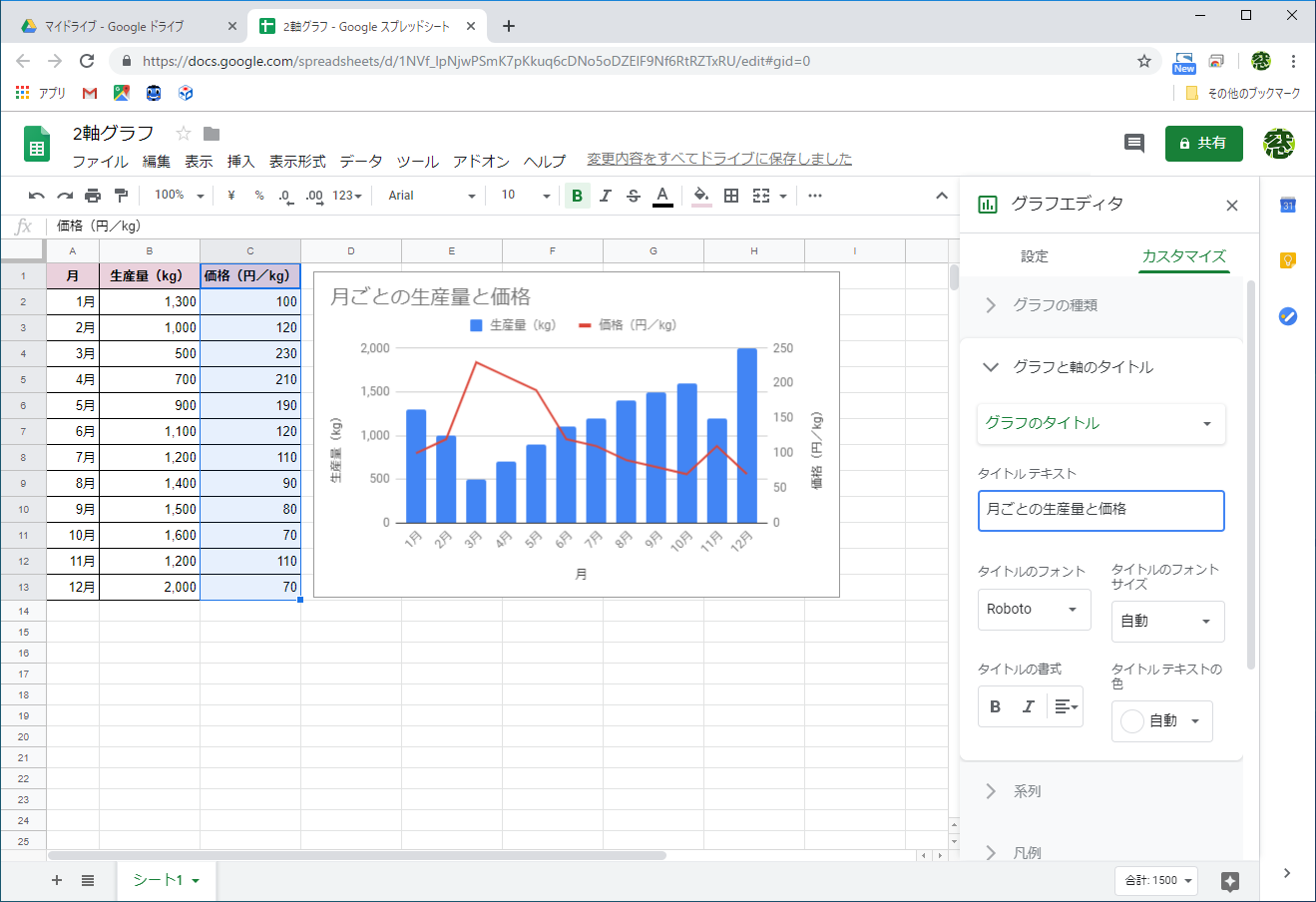Click the 共有 share button
The image size is (1316, 902).
pyautogui.click(x=1203, y=143)
